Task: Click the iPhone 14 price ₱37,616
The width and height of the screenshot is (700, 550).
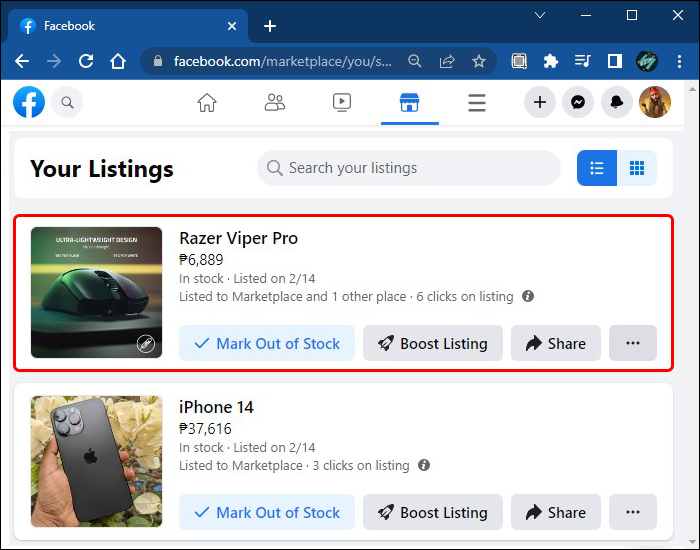Action: pyautogui.click(x=205, y=429)
